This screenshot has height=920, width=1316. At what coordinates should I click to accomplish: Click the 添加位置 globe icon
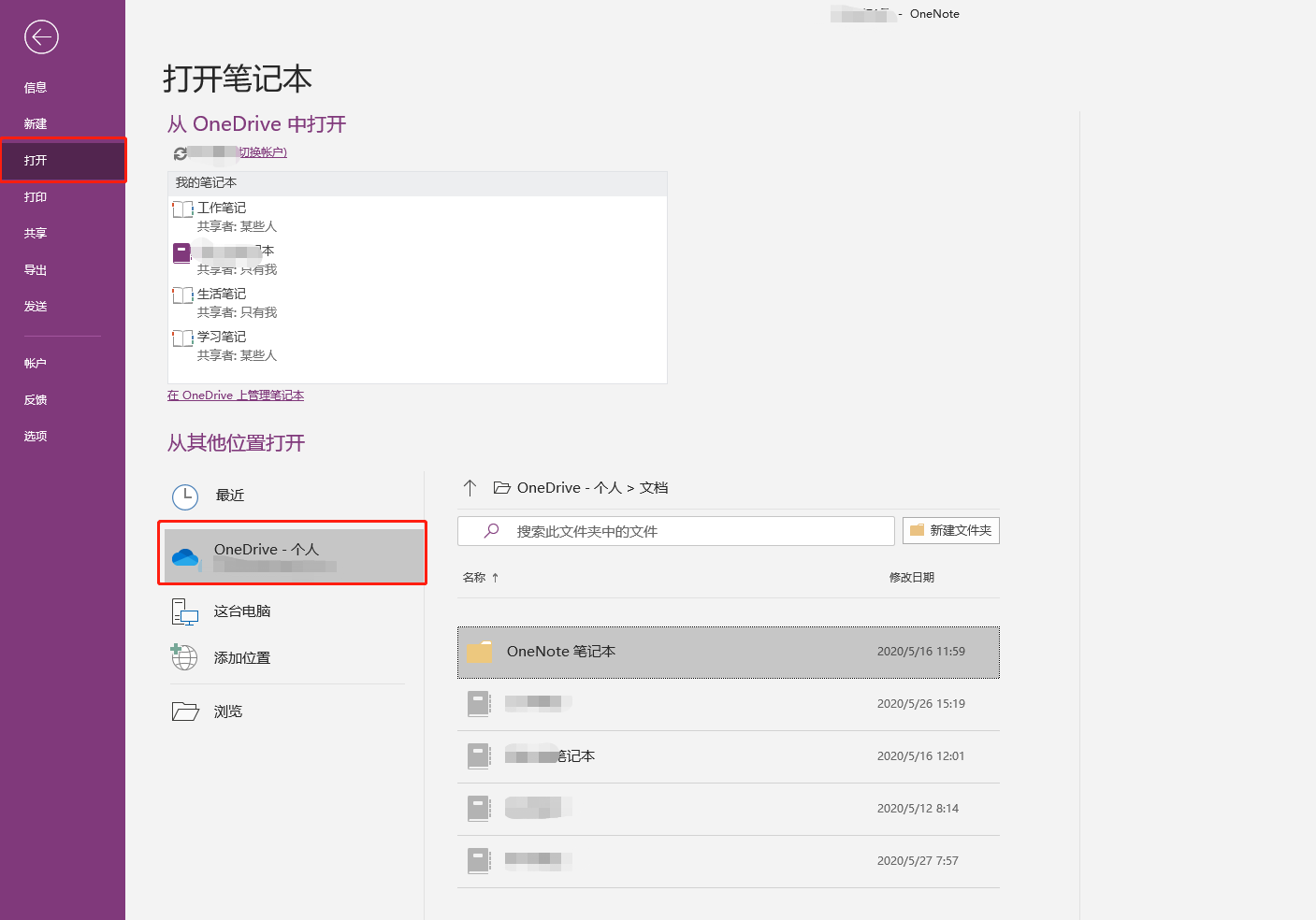pos(184,657)
